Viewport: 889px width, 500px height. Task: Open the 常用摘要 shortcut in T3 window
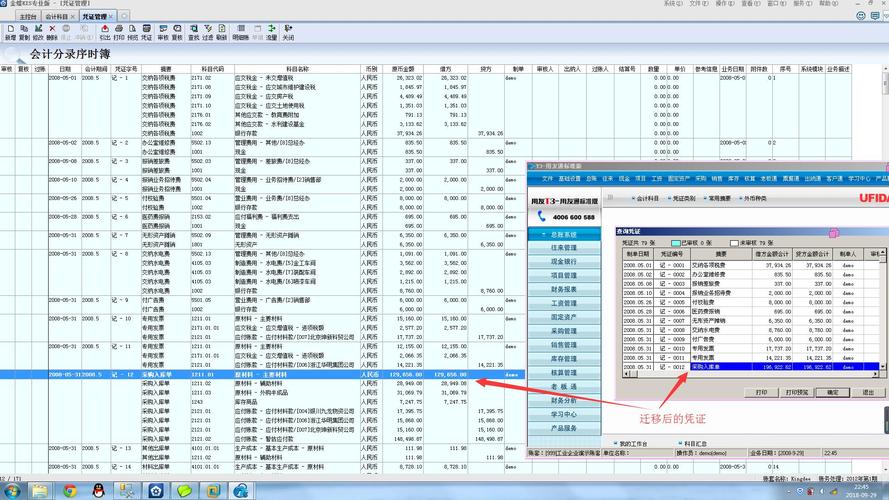(x=717, y=198)
